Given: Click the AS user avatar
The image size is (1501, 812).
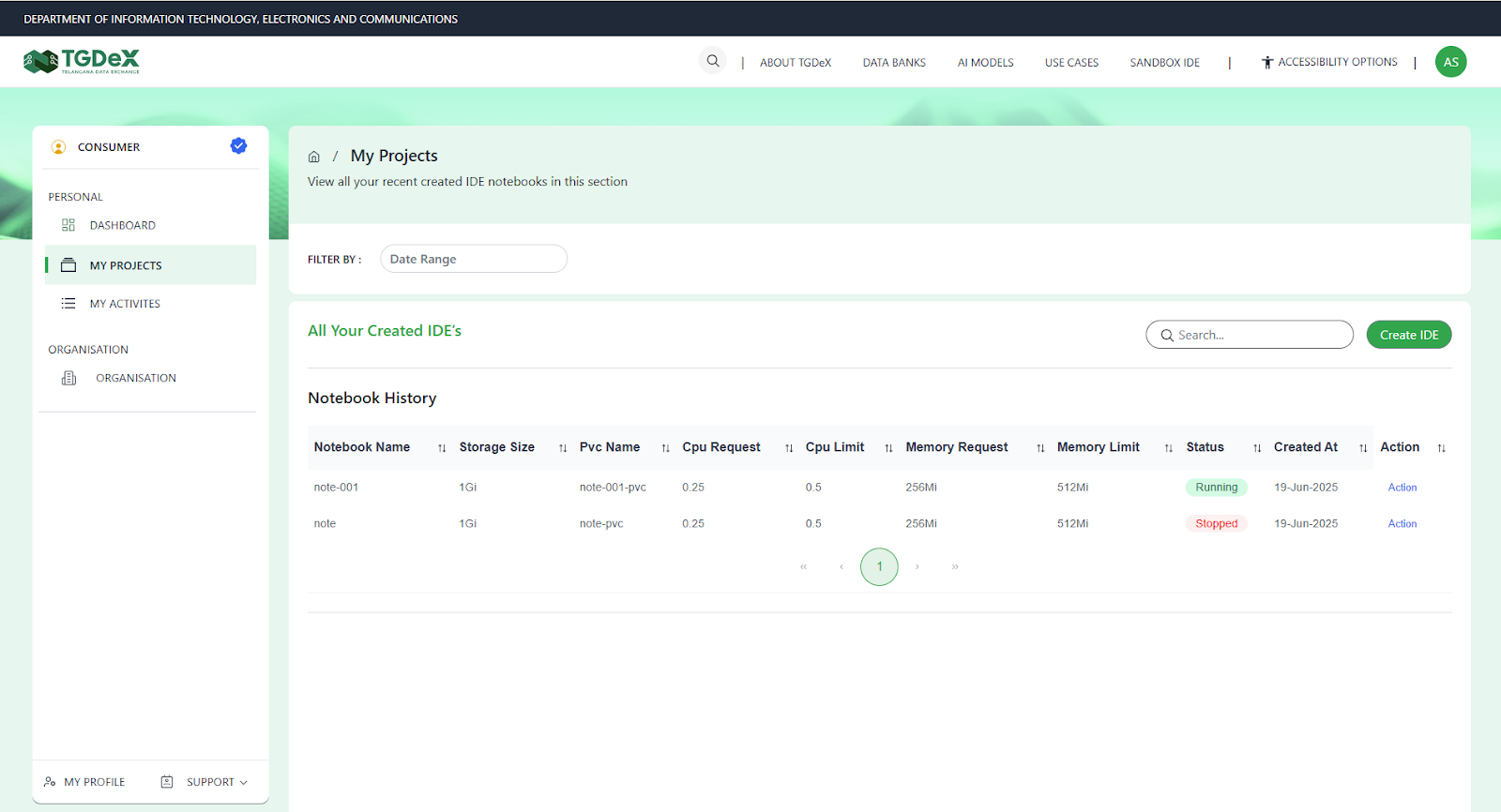Looking at the screenshot, I should [1450, 62].
